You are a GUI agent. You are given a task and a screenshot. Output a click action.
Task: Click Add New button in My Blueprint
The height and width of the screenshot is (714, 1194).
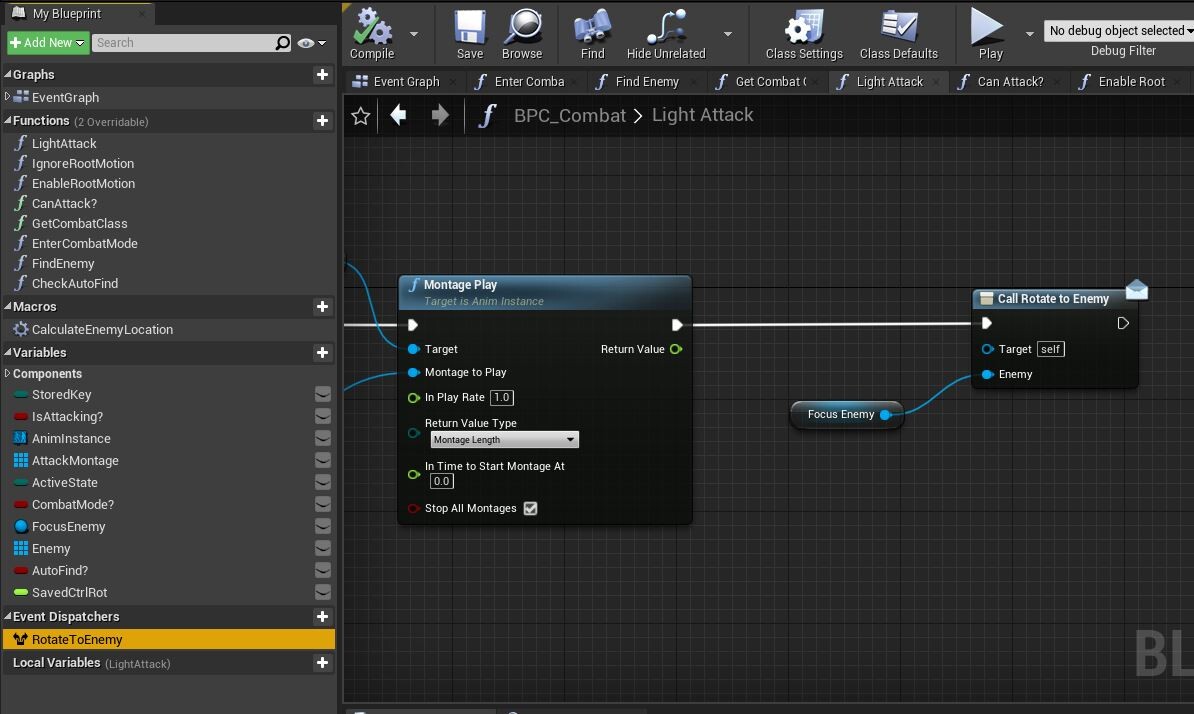pos(47,43)
